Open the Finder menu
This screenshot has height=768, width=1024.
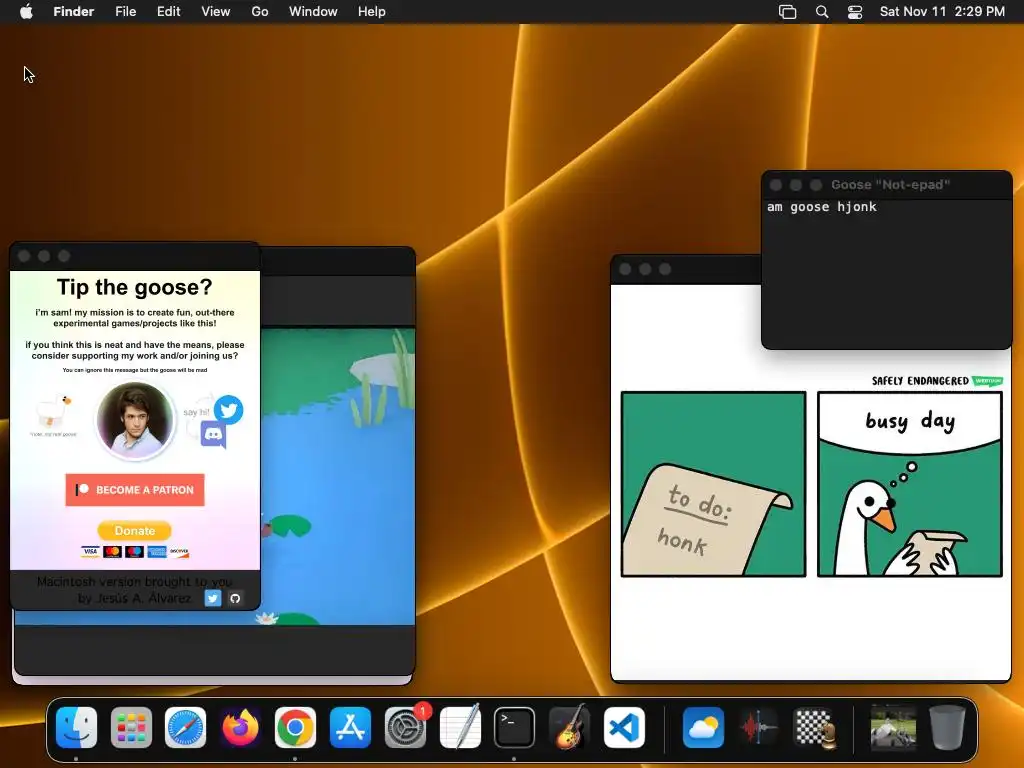tap(74, 12)
